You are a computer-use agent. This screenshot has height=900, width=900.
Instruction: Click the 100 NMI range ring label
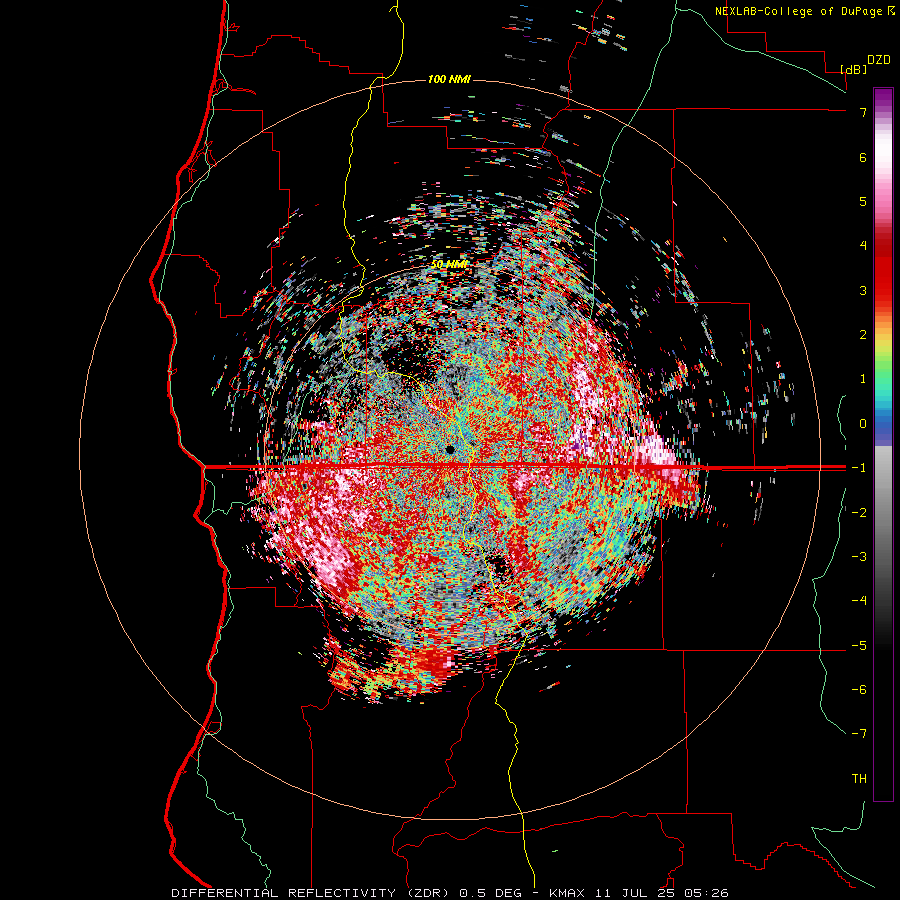(449, 79)
